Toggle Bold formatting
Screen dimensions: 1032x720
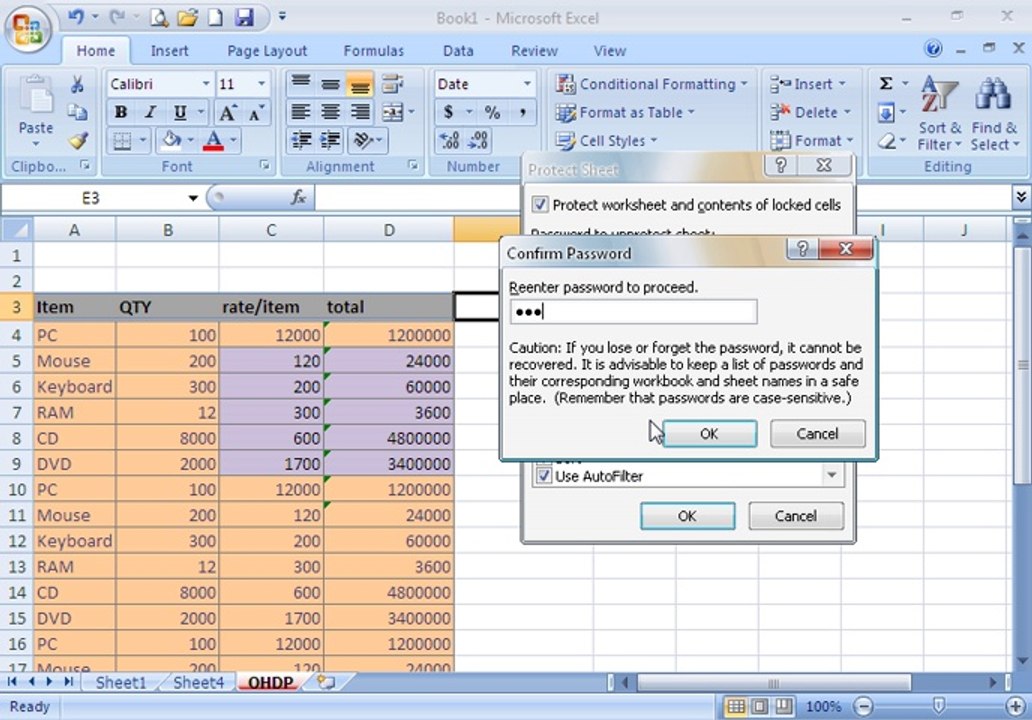120,113
